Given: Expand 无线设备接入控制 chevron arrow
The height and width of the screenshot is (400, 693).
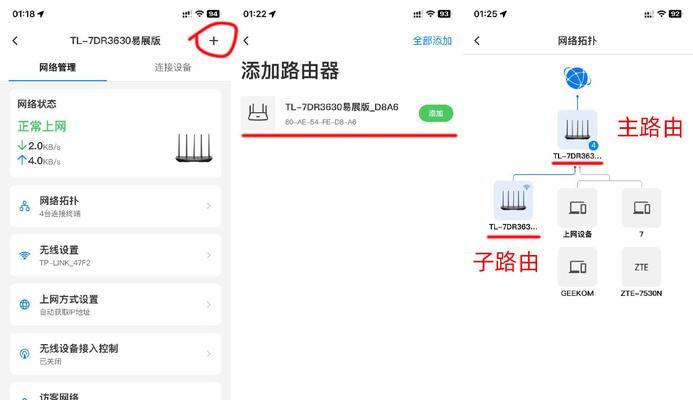Looking at the screenshot, I should 209,354.
